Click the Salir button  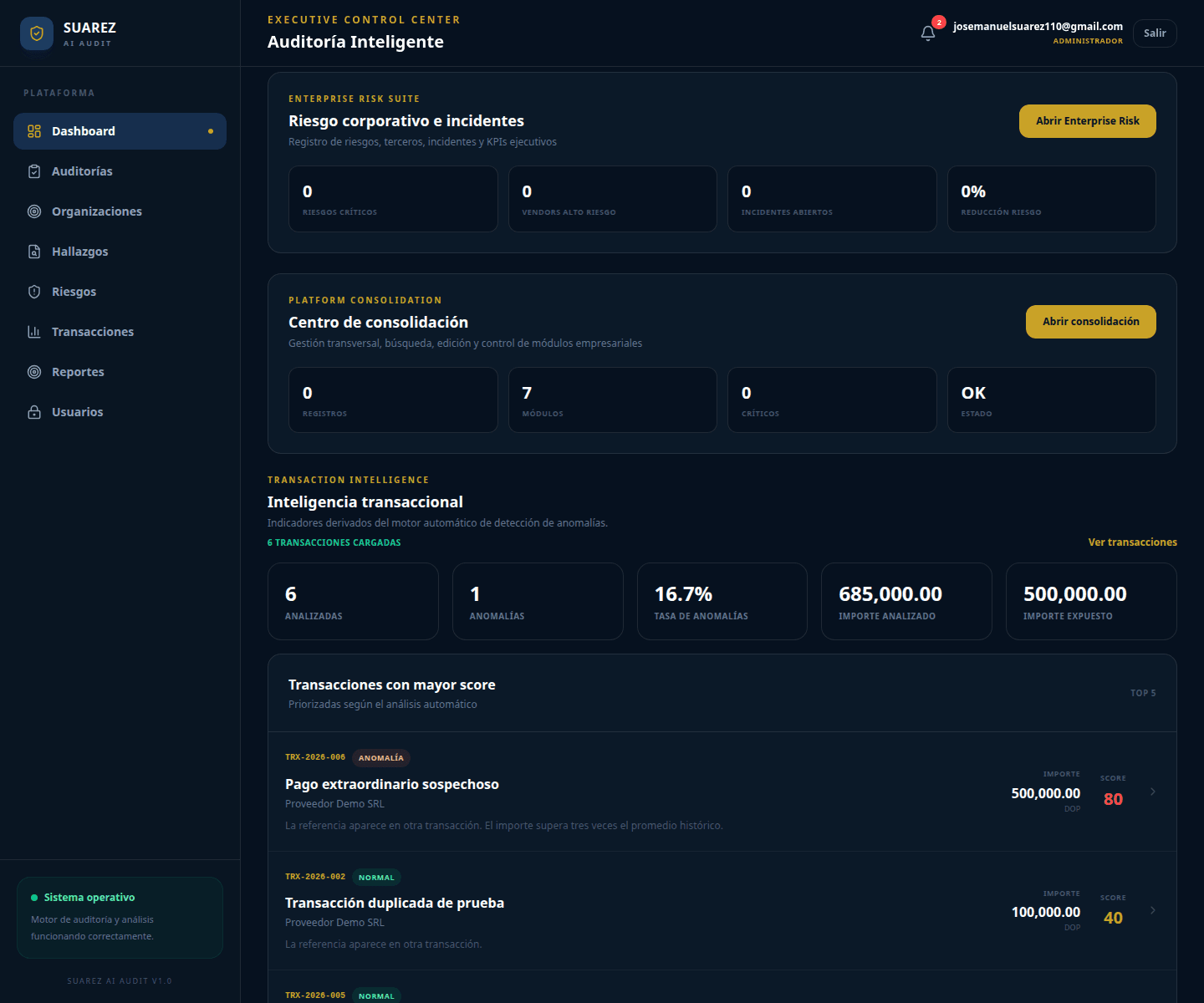pyautogui.click(x=1155, y=33)
